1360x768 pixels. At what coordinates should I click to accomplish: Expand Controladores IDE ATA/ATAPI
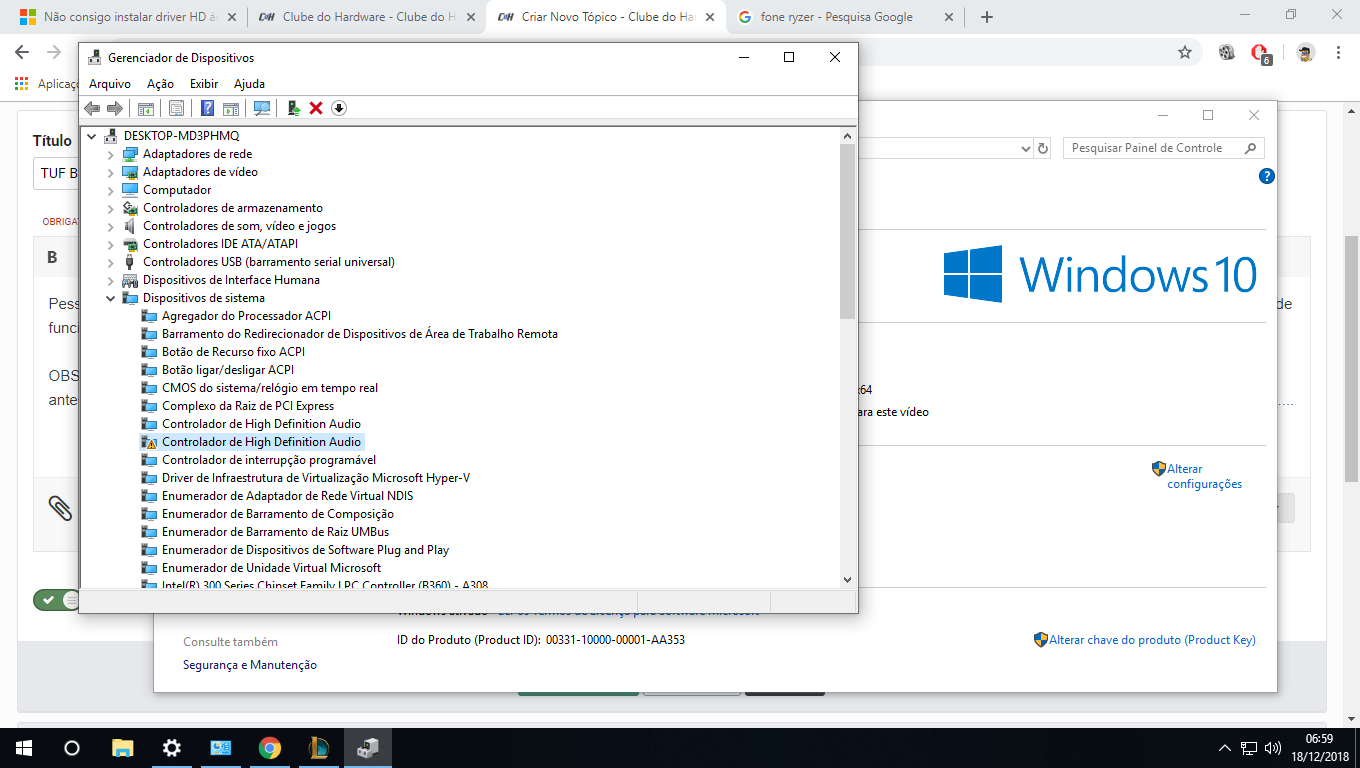(110, 244)
